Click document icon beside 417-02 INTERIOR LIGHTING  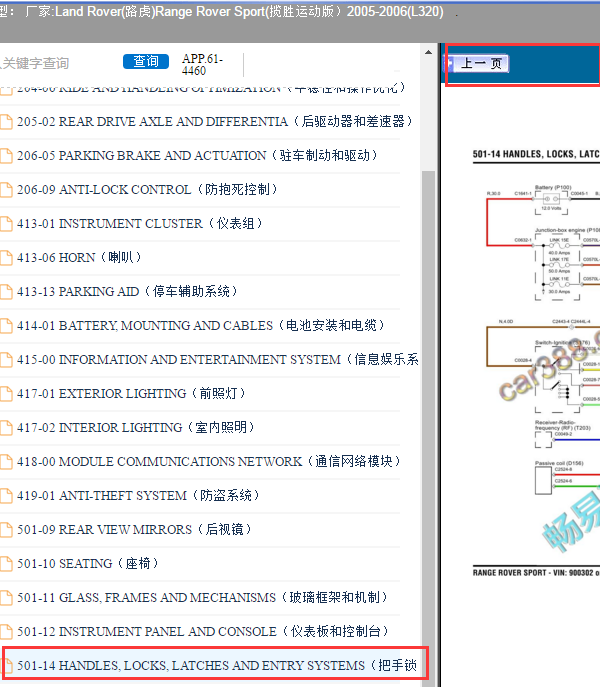6,428
